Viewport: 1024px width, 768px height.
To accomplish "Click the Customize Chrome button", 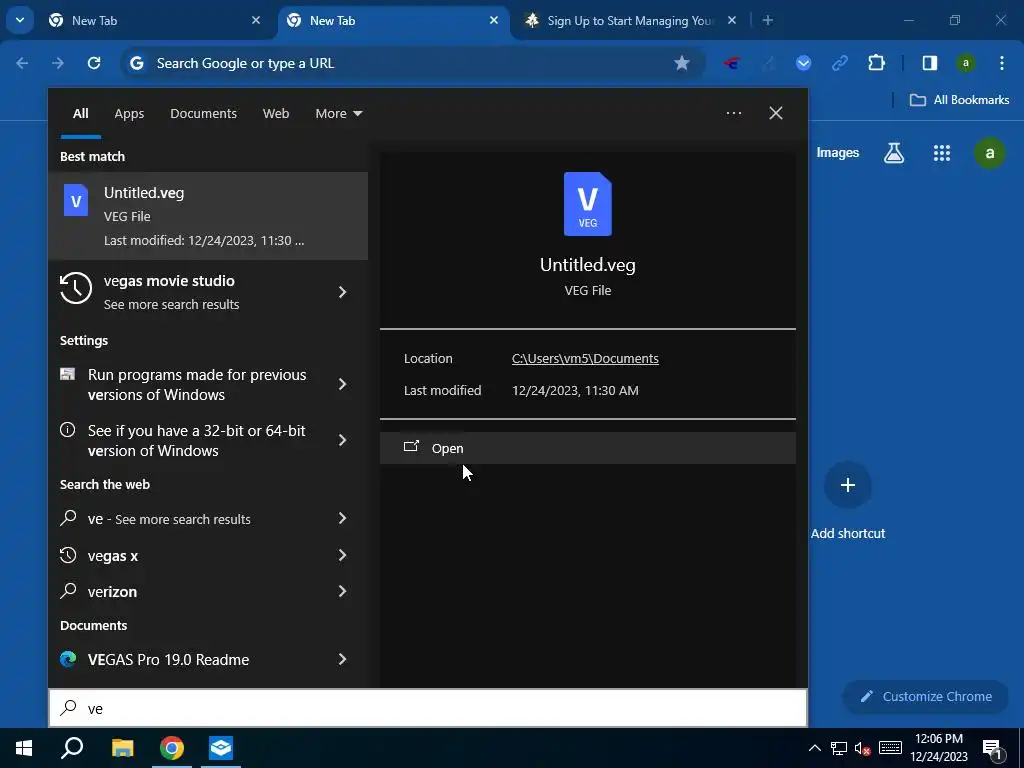I will pyautogui.click(x=925, y=696).
